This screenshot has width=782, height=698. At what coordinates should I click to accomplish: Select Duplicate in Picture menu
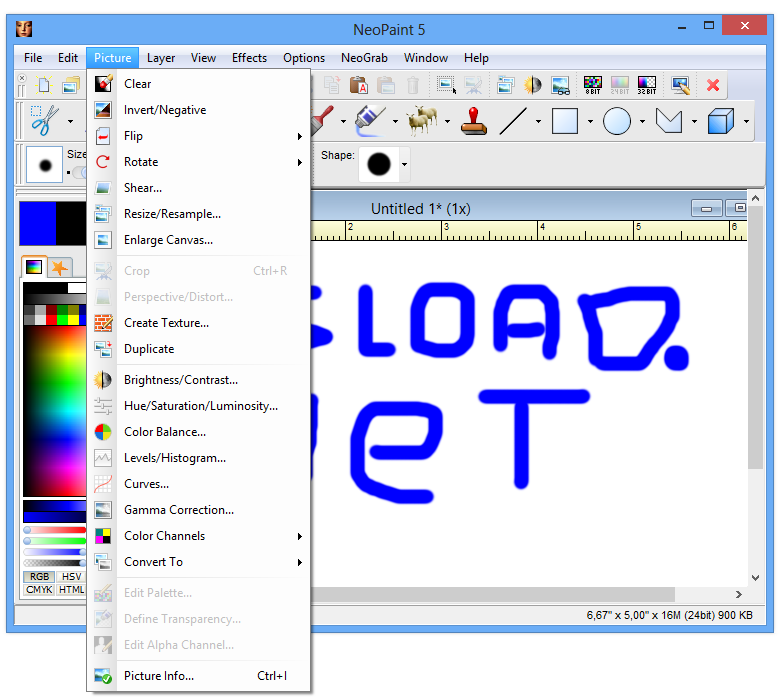[198, 349]
